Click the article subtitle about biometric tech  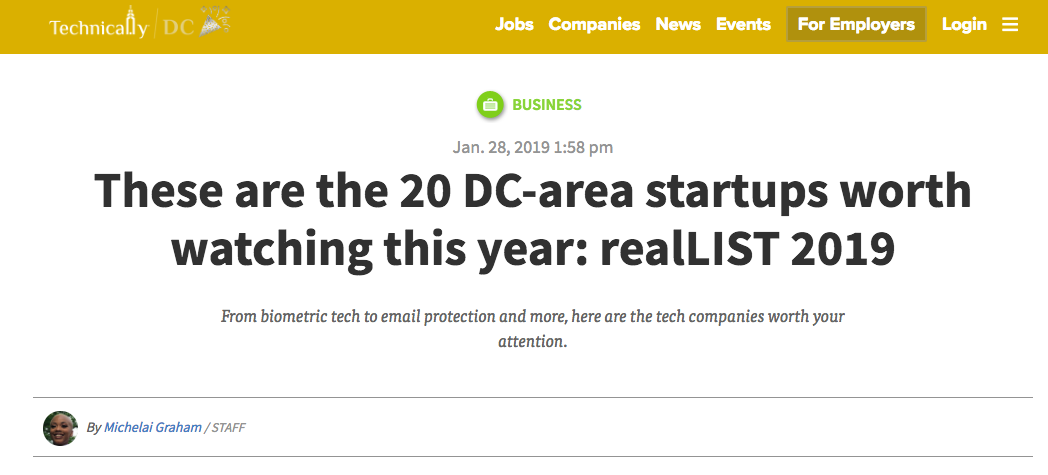pyautogui.click(x=532, y=329)
